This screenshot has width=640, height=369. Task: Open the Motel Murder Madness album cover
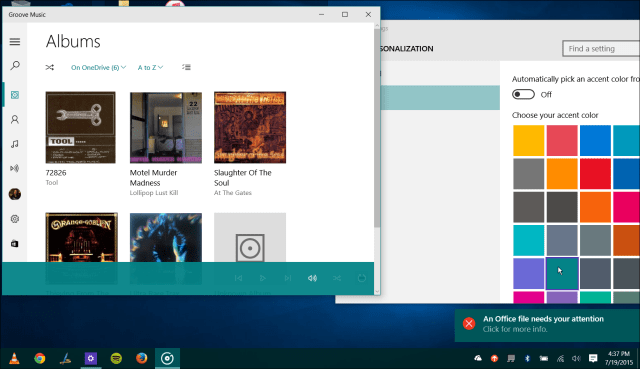(x=166, y=127)
